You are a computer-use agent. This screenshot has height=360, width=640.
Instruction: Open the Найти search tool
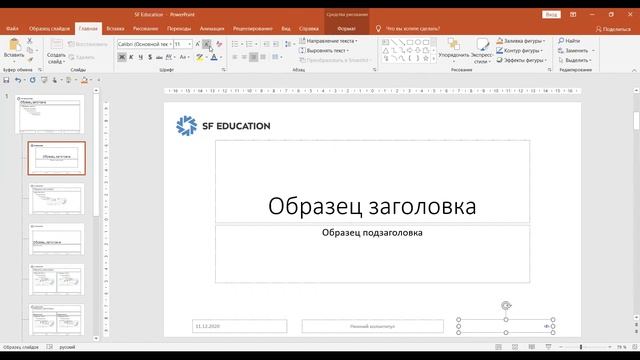pyautogui.click(x=569, y=41)
